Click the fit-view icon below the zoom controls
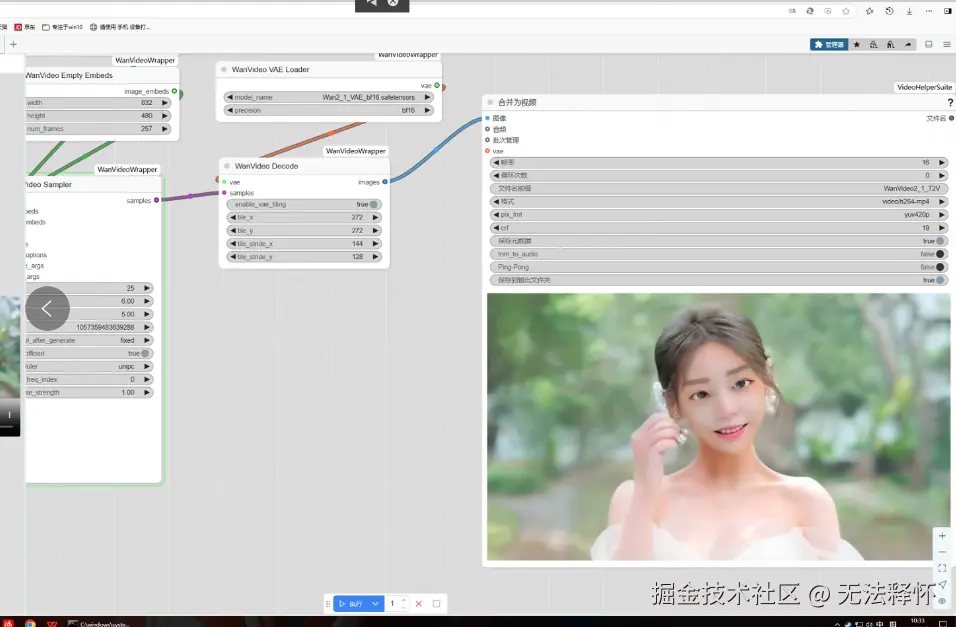Image resolution: width=956 pixels, height=627 pixels. (x=941, y=568)
